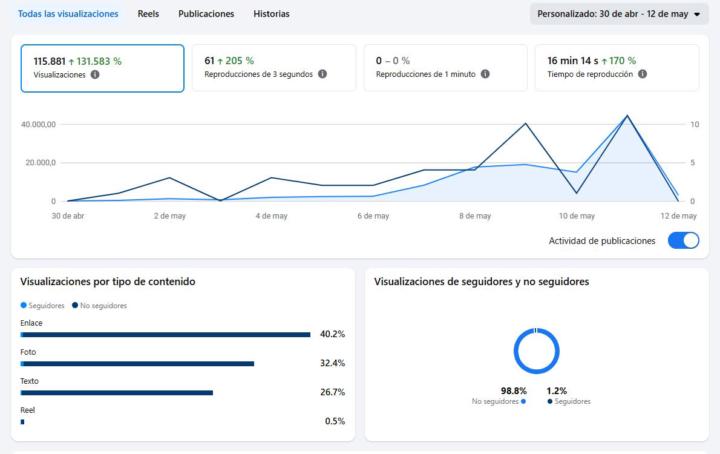Screen dimensions: 720x454
Task: Click the Reel bar in content chart
Action: [x=22, y=421]
